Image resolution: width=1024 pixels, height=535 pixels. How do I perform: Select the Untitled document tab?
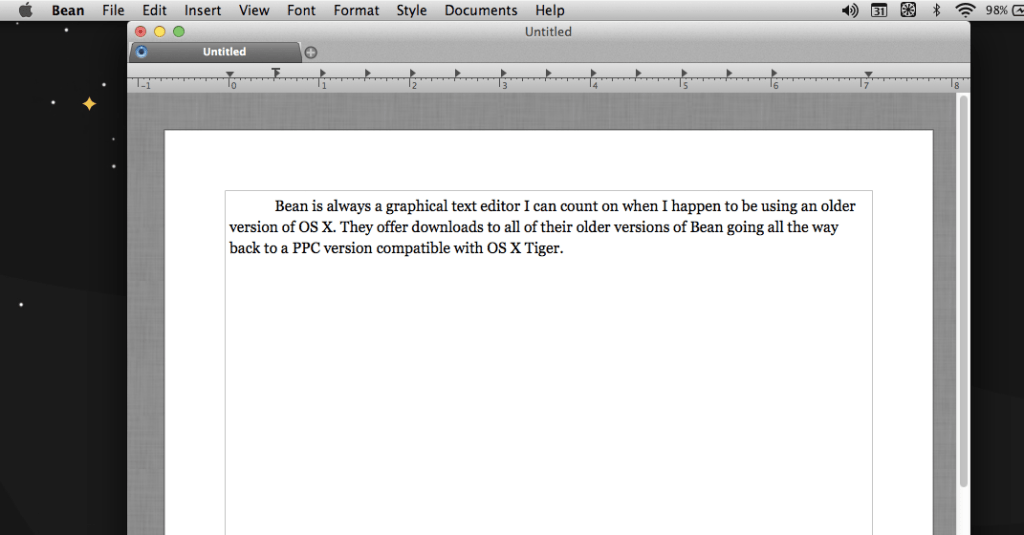[x=224, y=52]
